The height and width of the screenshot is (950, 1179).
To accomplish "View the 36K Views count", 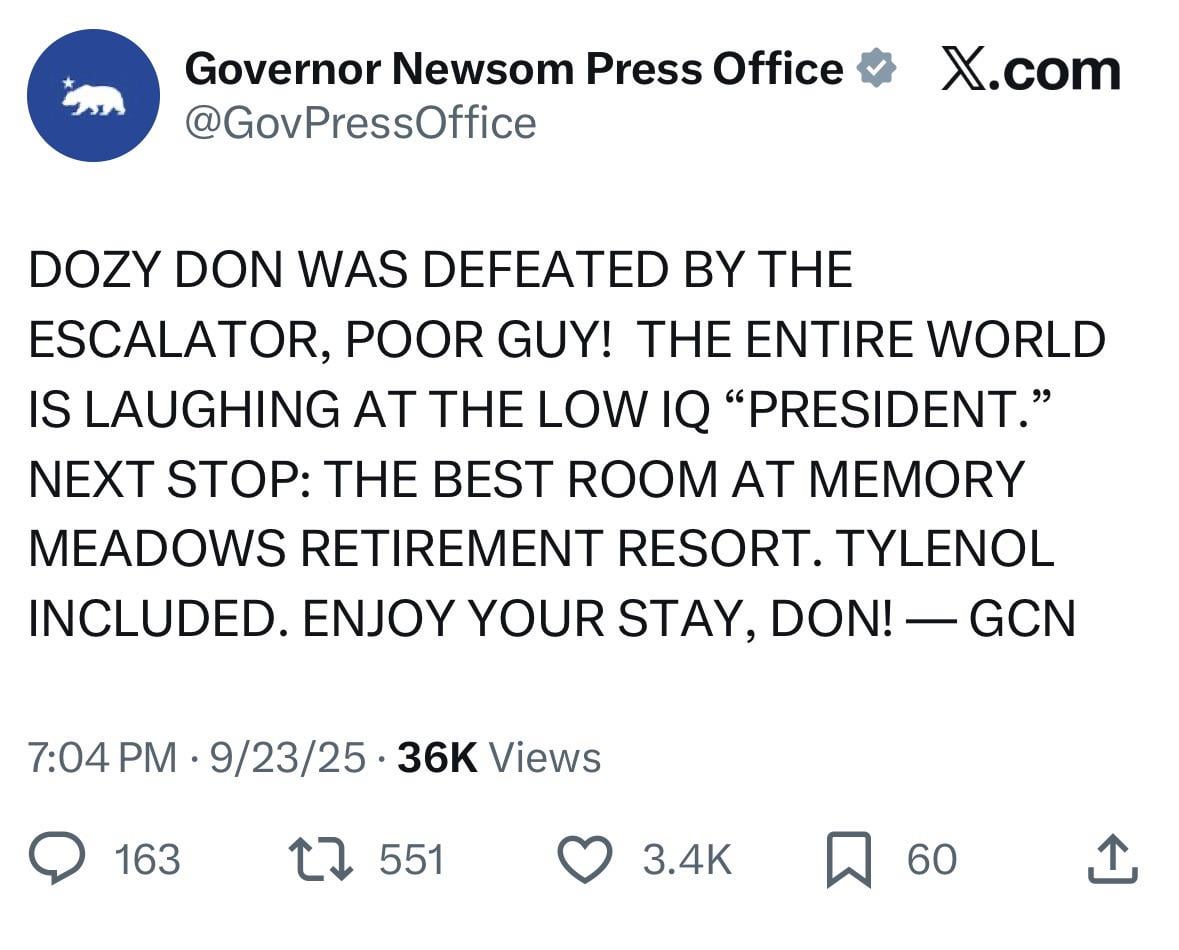I will [x=499, y=757].
